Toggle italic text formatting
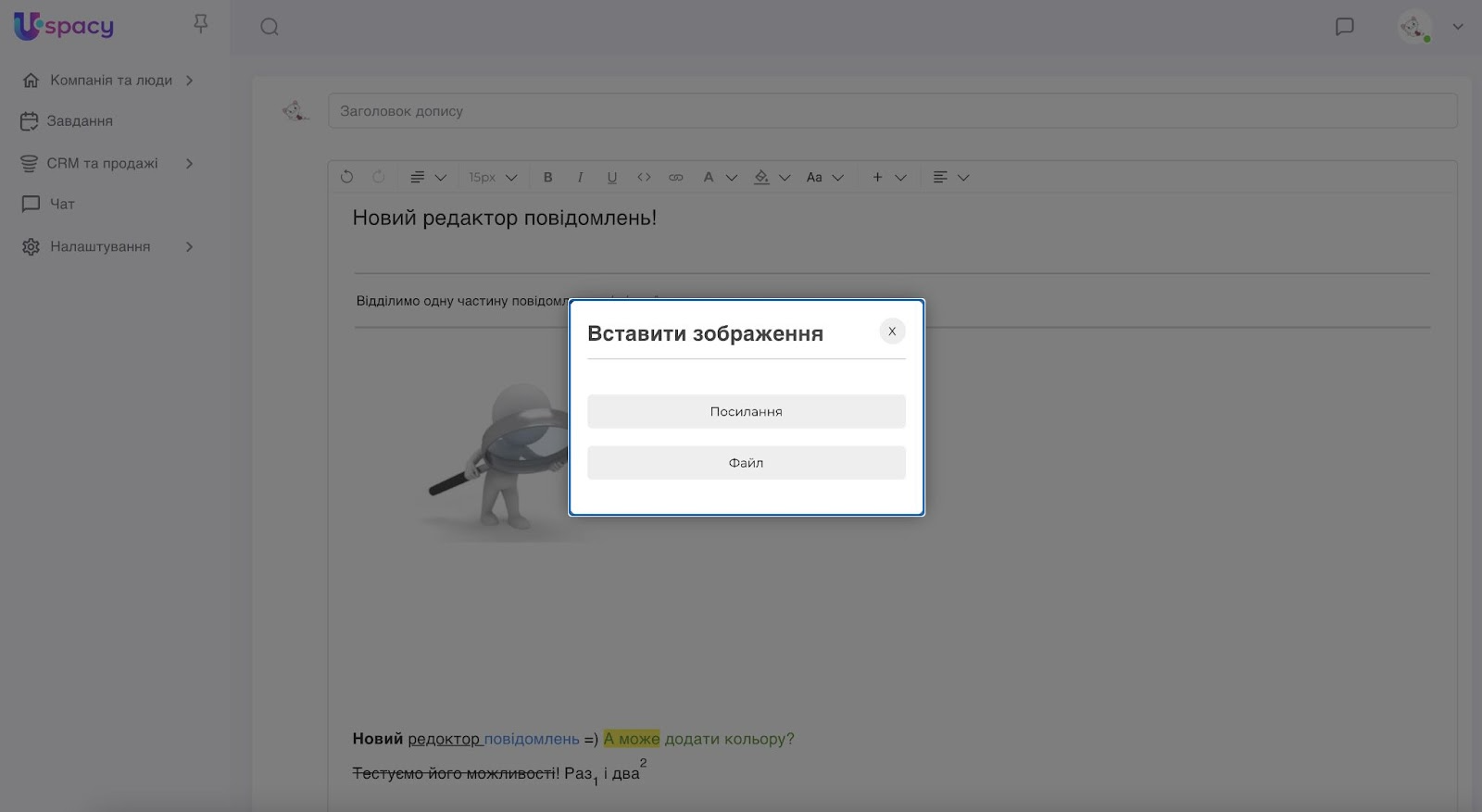The width and height of the screenshot is (1482, 812). click(x=580, y=177)
